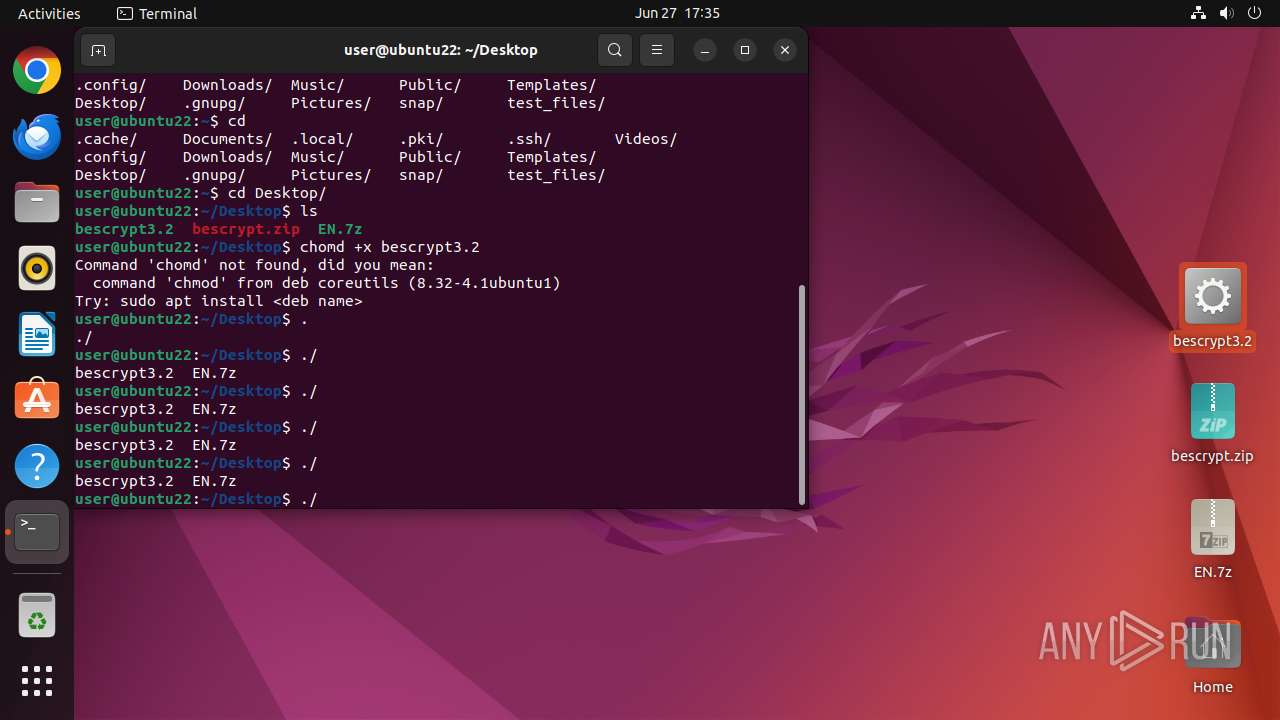Select bescrypt.zip archive on desktop
1280x720 pixels.
coord(1212,411)
